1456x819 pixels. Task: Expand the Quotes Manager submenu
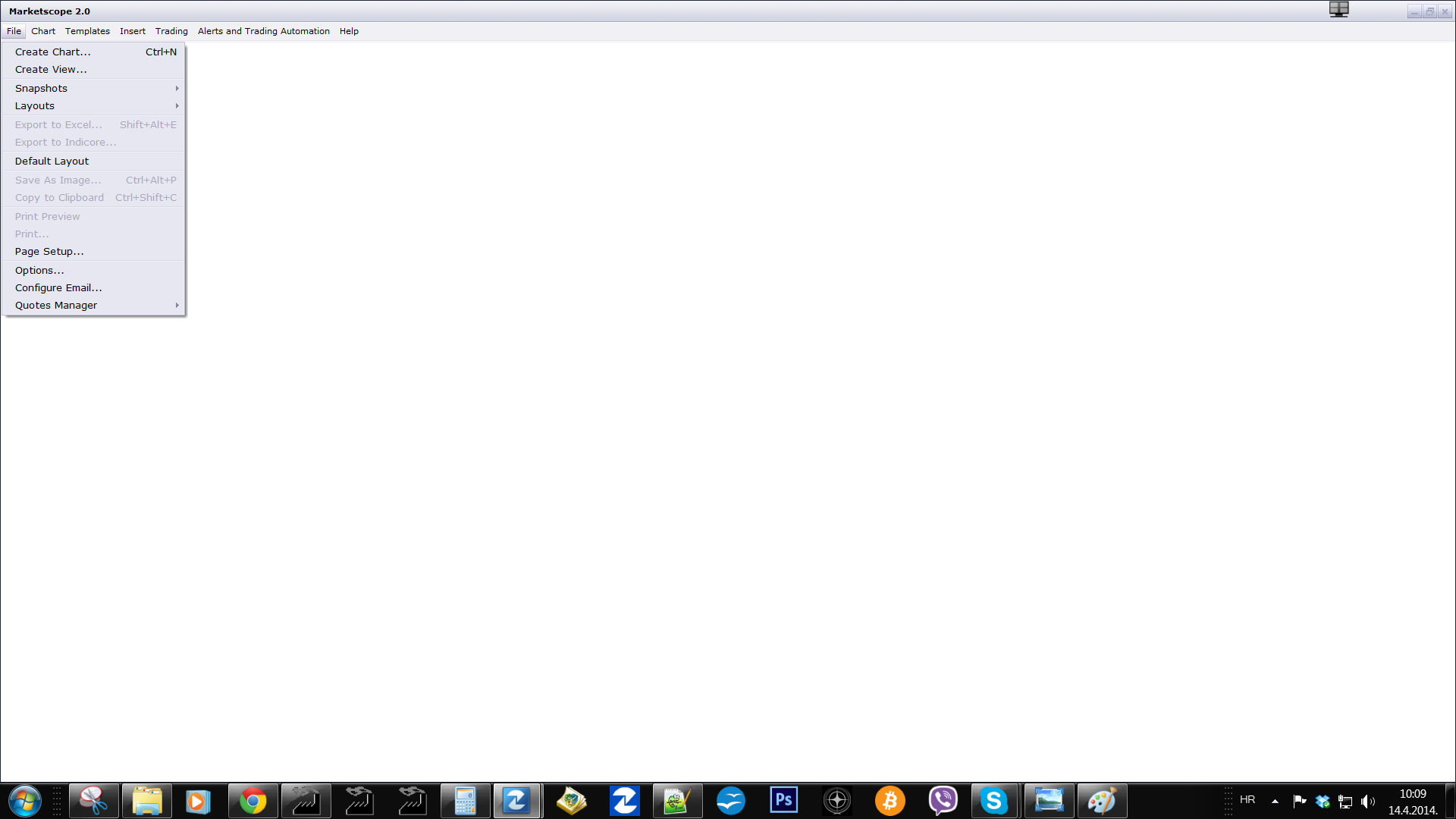pyautogui.click(x=94, y=305)
